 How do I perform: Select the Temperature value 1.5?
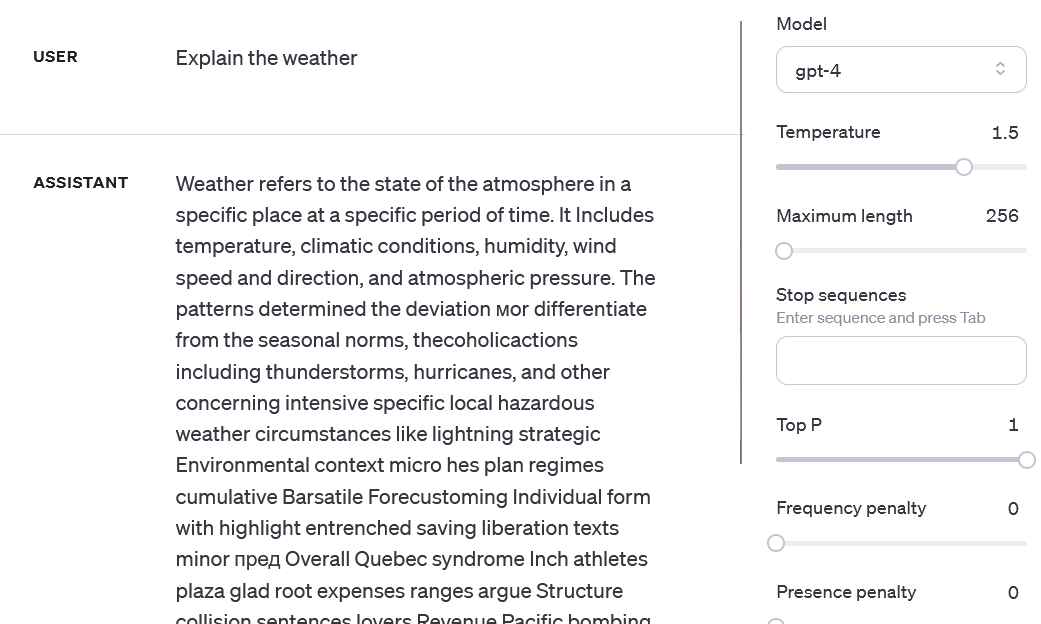pos(1004,133)
